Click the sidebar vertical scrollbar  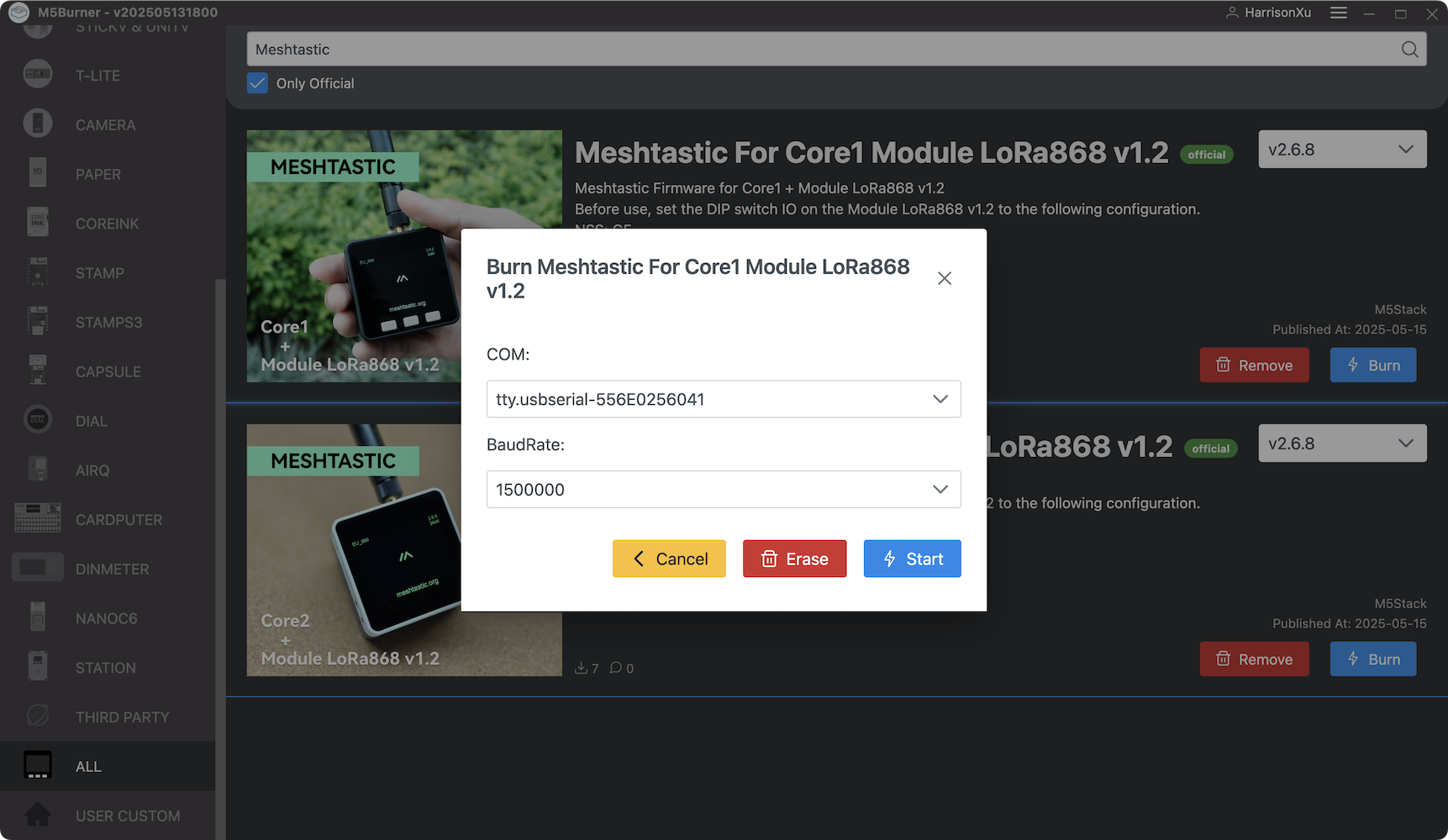pyautogui.click(x=220, y=559)
